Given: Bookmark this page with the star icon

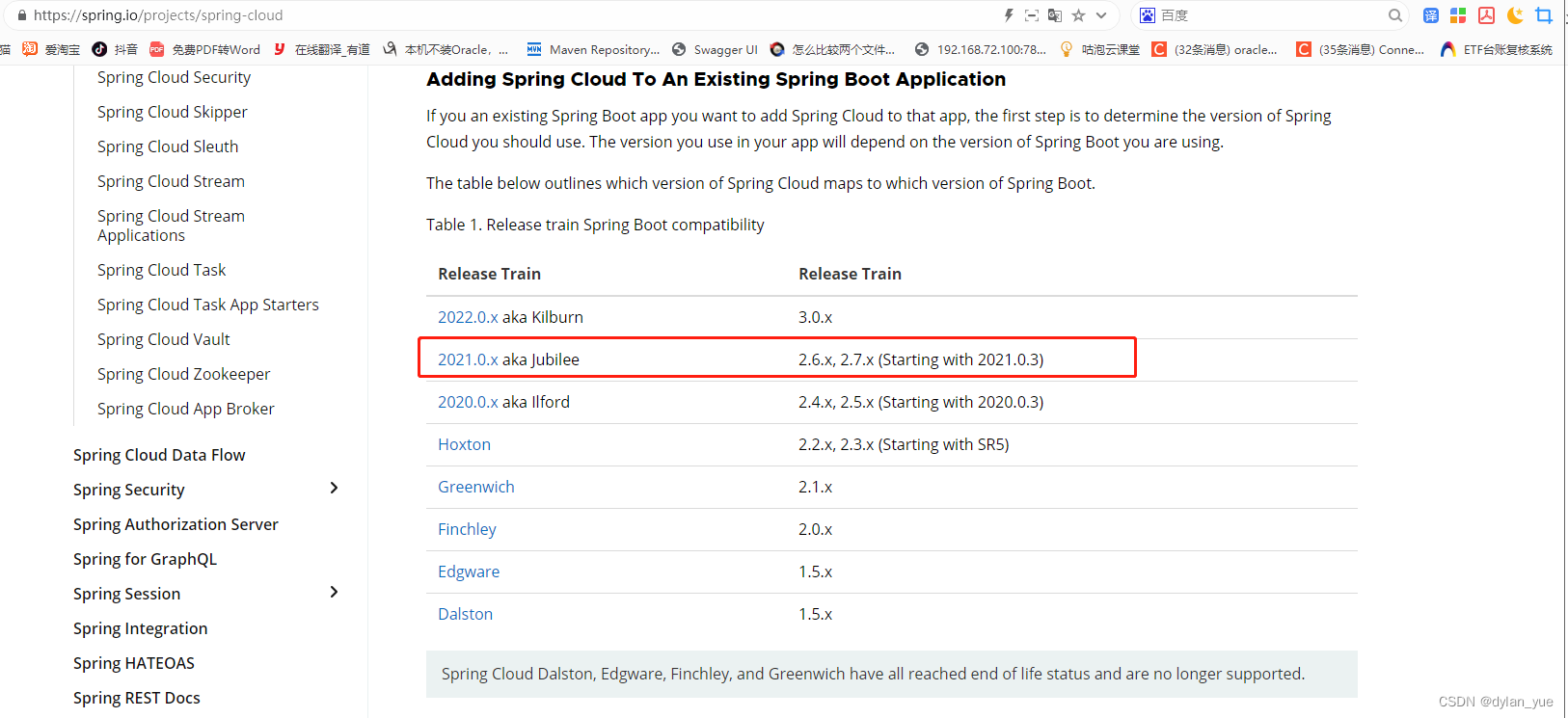Looking at the screenshot, I should pos(1078,15).
